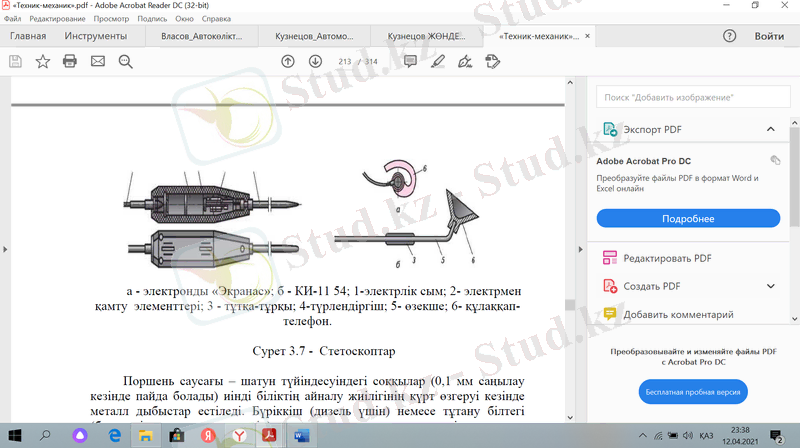Image resolution: width=800 pixels, height=448 pixels.
Task: Collapse the Экспорт PDF section
Action: click(x=770, y=130)
